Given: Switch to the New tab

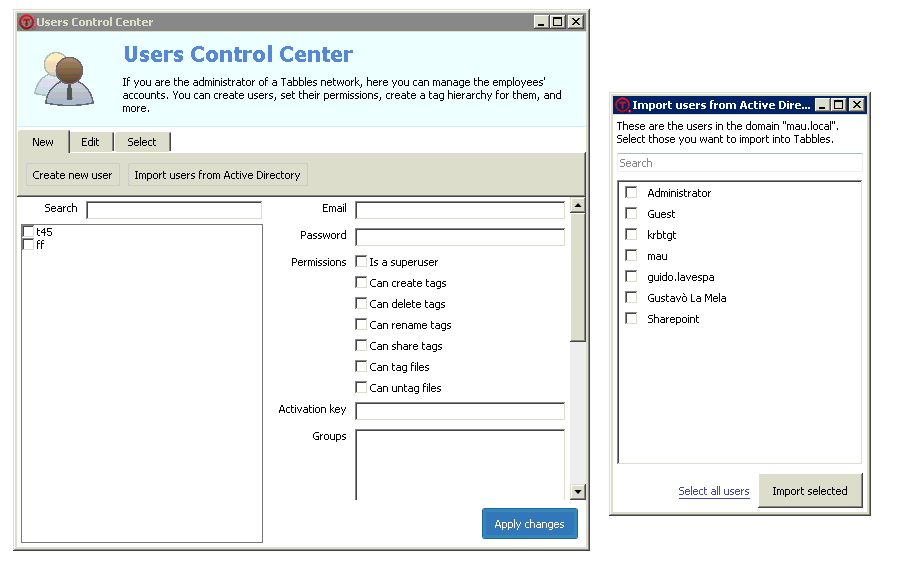Looking at the screenshot, I should pyautogui.click(x=43, y=142).
